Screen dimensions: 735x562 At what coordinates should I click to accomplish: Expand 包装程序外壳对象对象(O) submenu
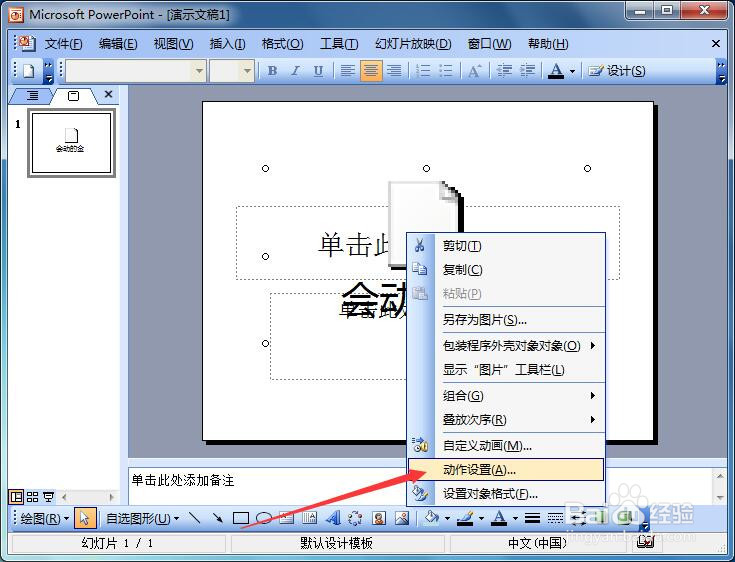506,346
